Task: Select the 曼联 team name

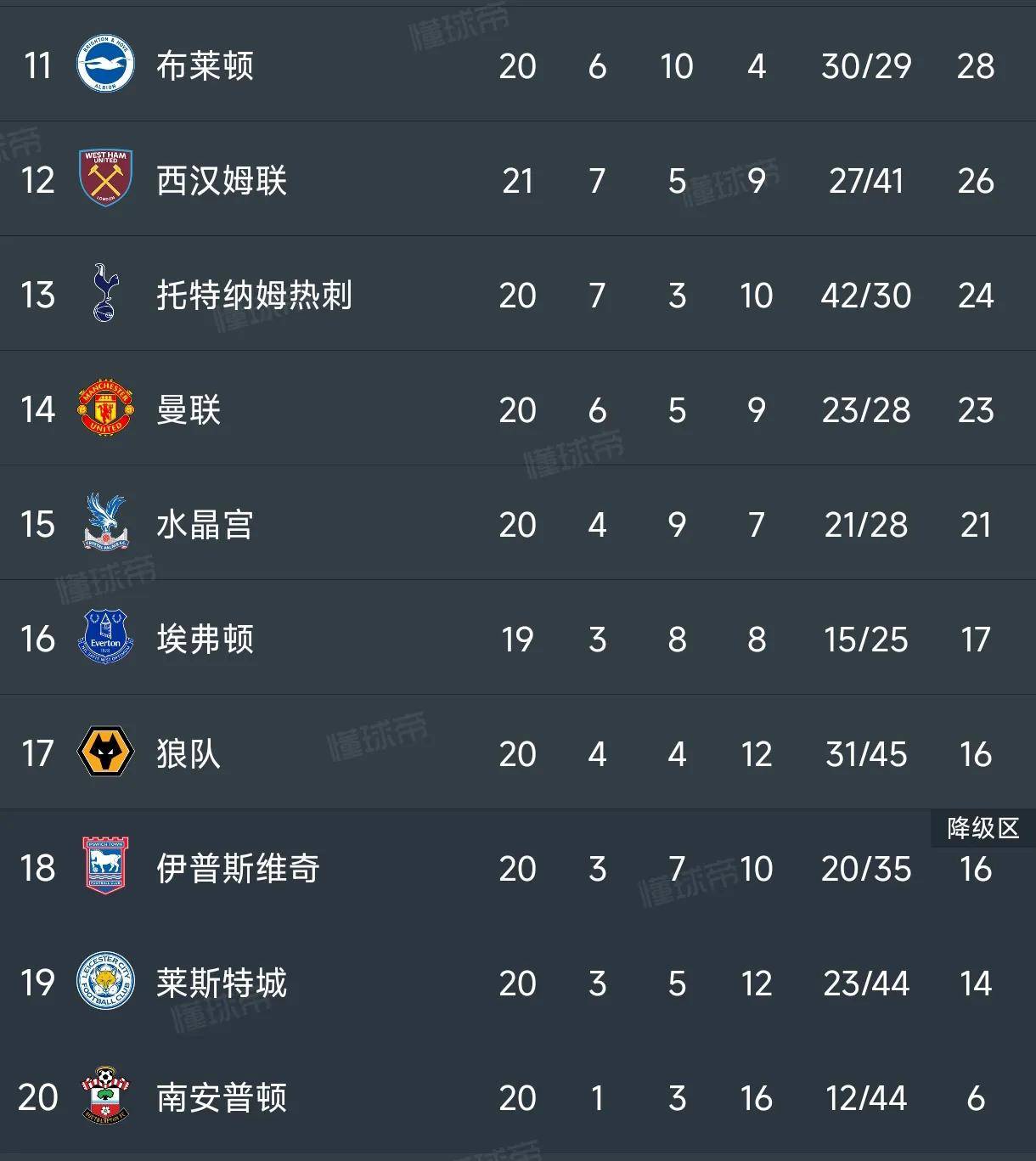Action: point(189,409)
